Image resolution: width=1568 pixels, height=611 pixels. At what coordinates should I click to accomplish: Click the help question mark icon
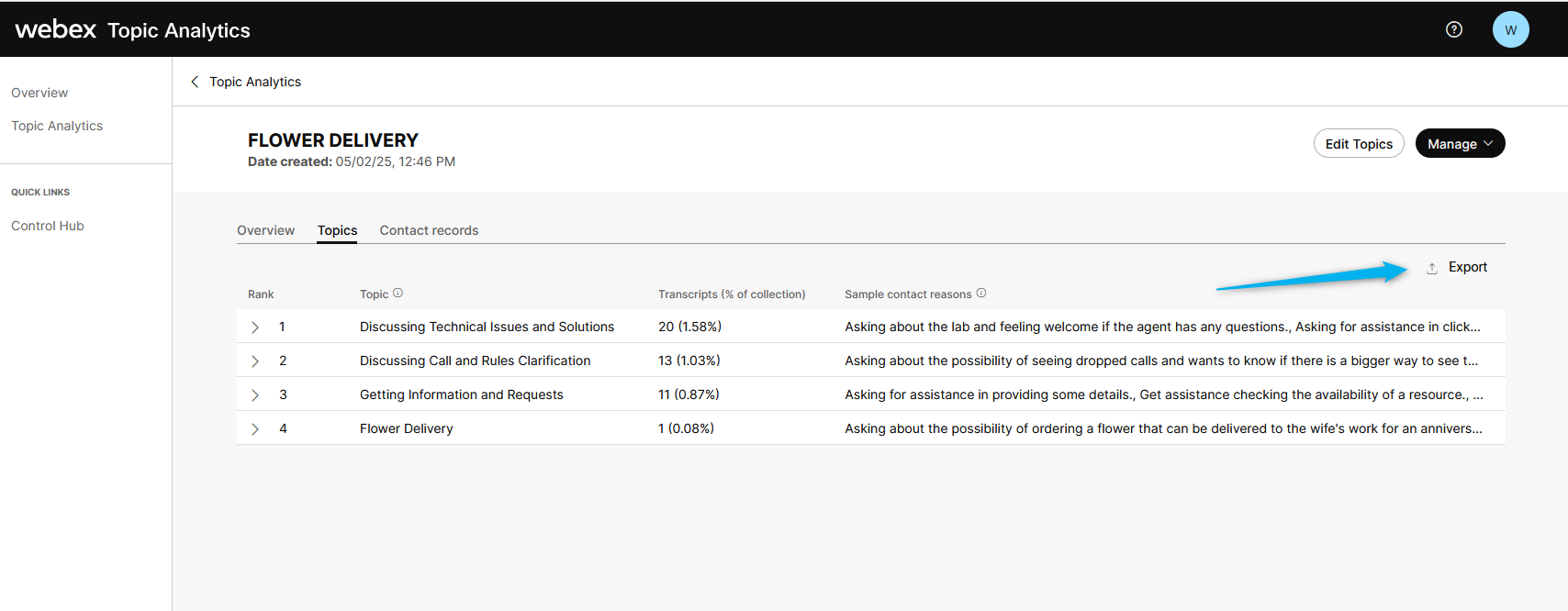pos(1454,29)
